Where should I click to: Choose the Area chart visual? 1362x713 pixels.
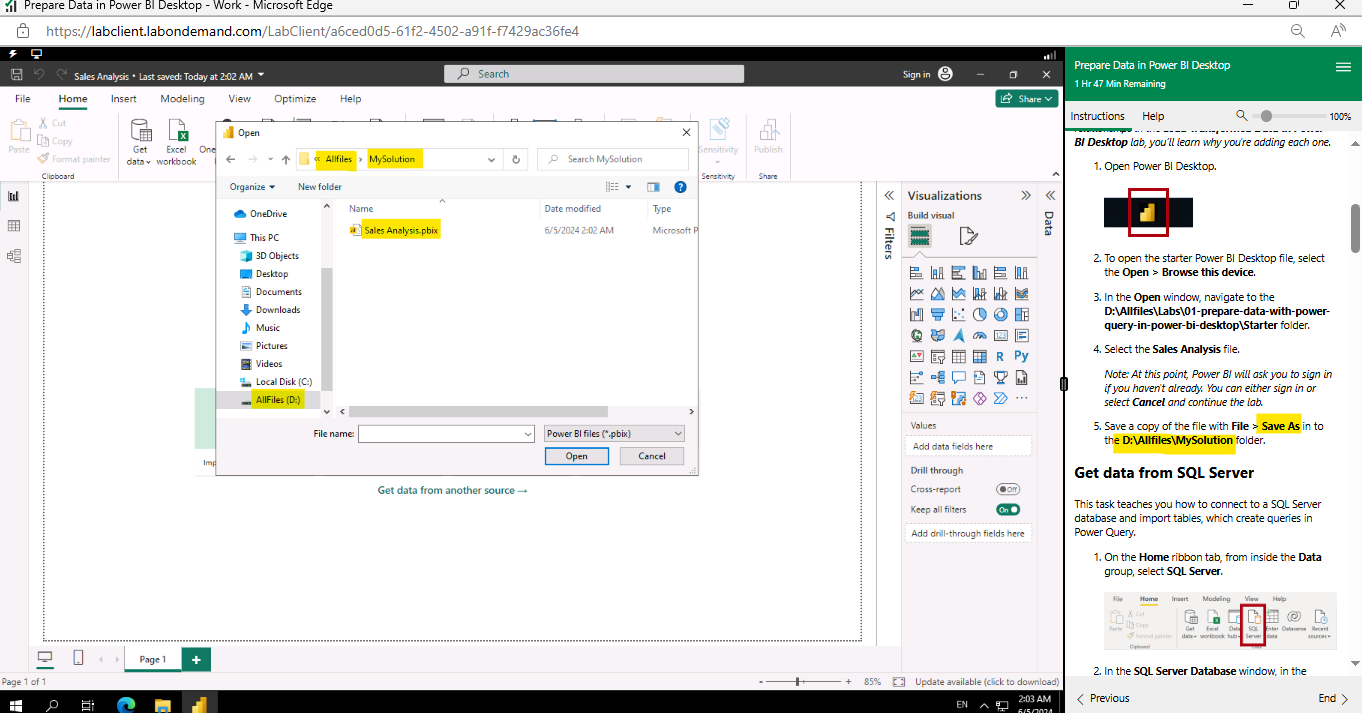(x=938, y=294)
